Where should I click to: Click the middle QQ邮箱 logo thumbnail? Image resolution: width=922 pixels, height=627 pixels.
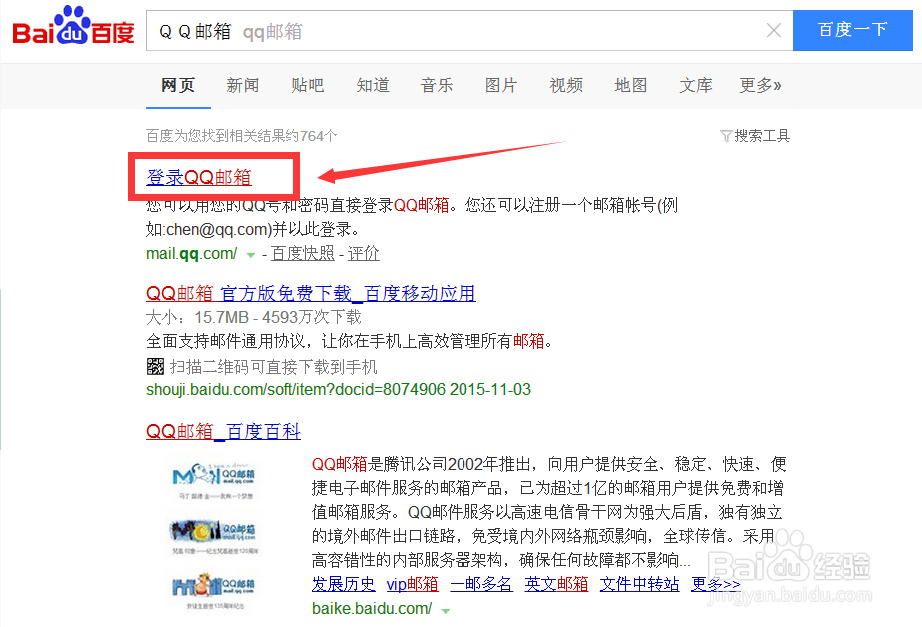214,535
